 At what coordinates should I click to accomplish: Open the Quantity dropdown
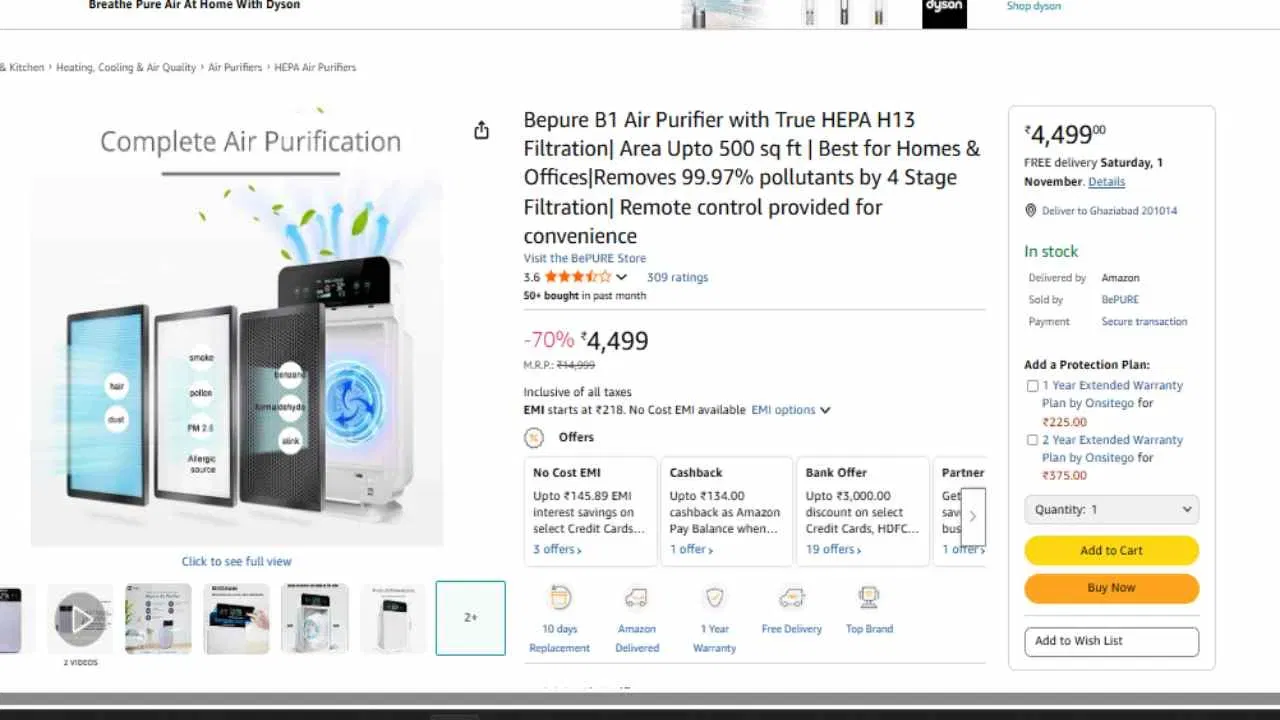1111,509
